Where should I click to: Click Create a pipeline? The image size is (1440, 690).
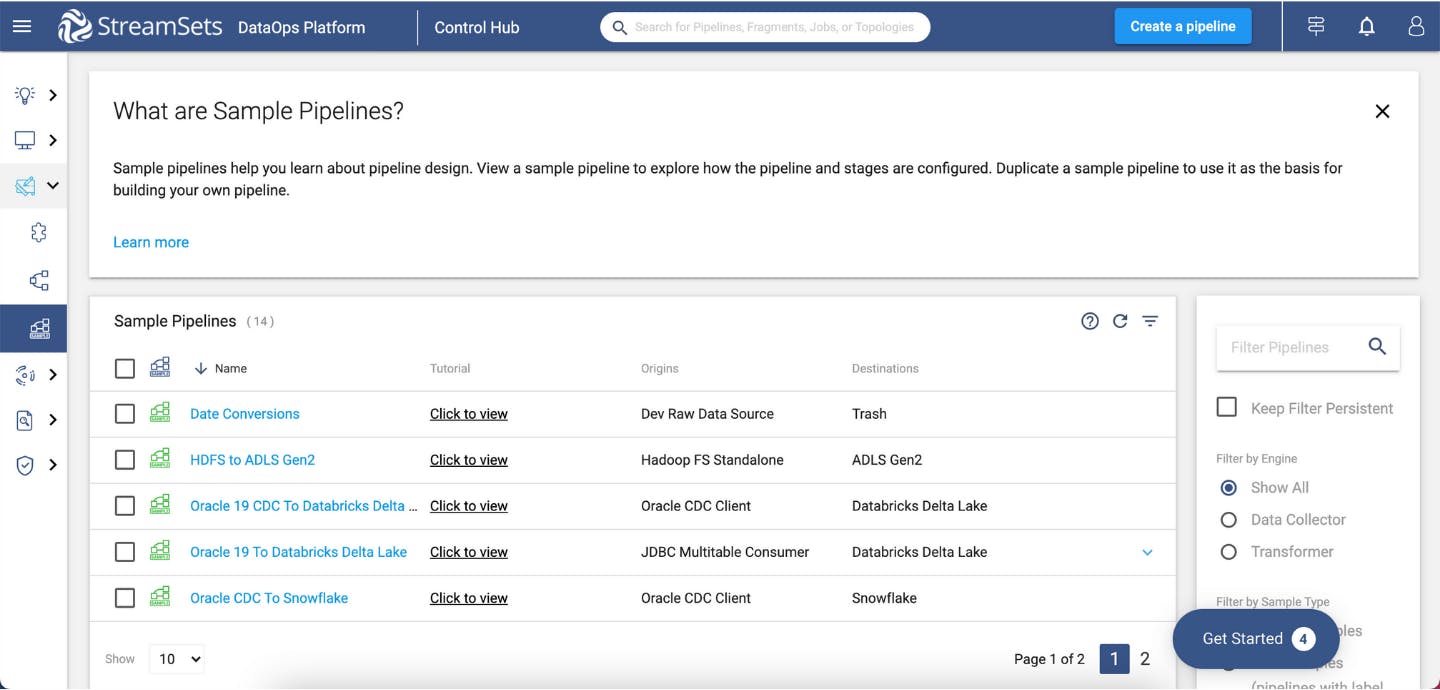pyautogui.click(x=1182, y=26)
